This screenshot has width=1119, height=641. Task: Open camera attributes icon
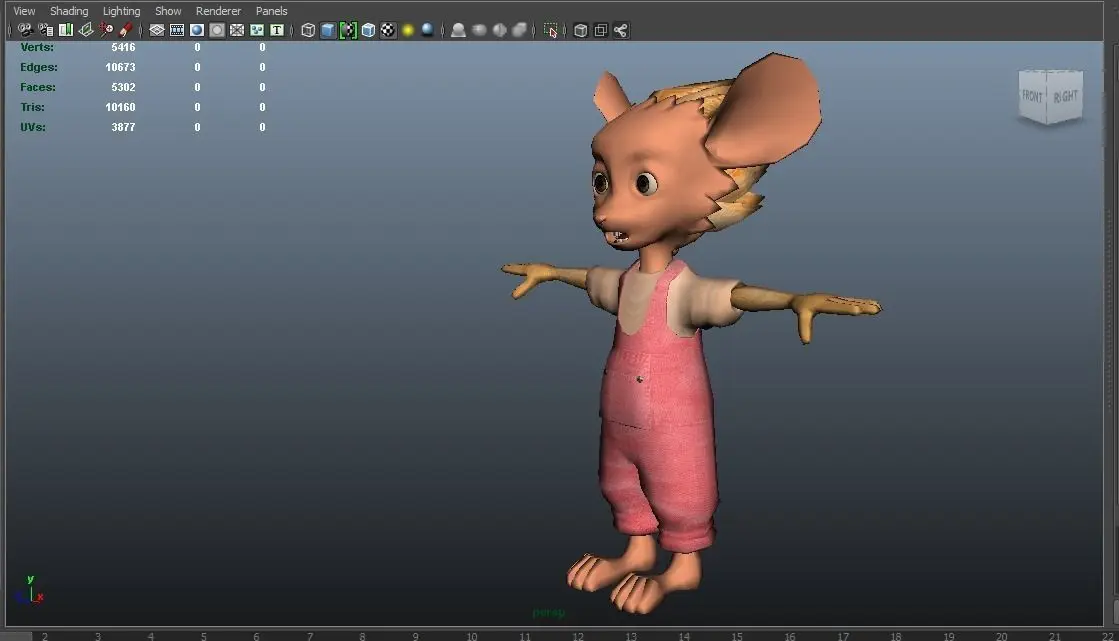46,30
